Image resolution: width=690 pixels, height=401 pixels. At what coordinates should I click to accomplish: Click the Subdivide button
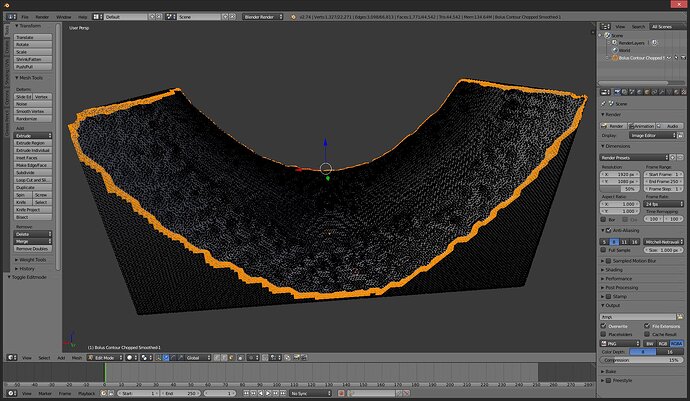coord(33,173)
